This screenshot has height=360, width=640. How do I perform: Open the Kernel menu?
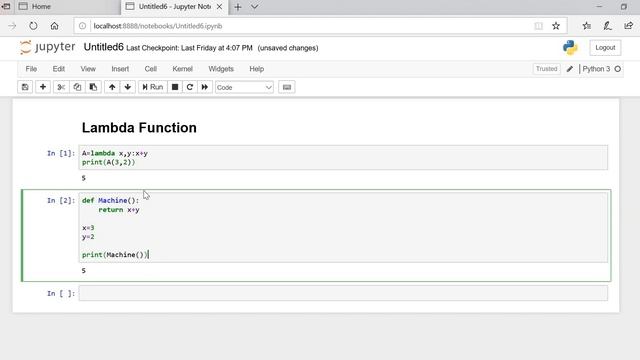click(x=182, y=69)
